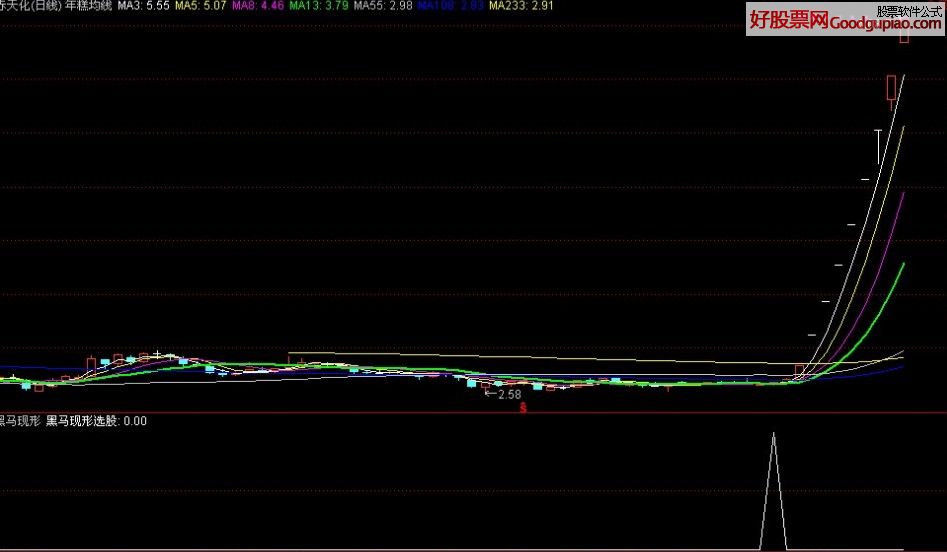Screen dimensions: 947x552
Task: Click the 黑马现形选股: 0.00 indicator label
Action: [97, 421]
